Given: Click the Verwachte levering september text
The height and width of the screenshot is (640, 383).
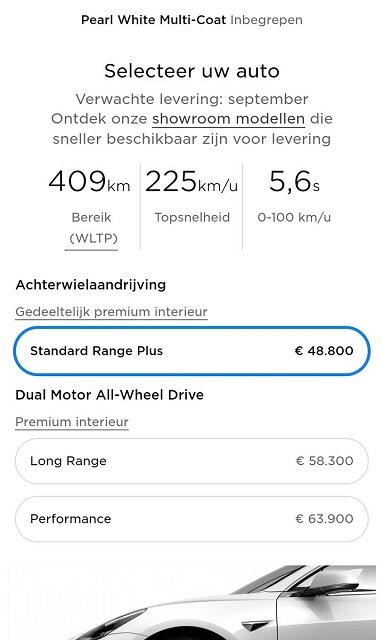Looking at the screenshot, I should (192, 99).
